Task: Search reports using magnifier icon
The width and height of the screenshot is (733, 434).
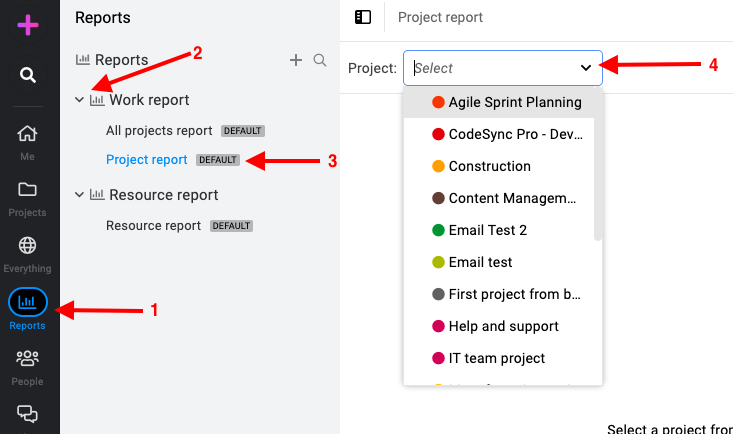Action: (320, 60)
